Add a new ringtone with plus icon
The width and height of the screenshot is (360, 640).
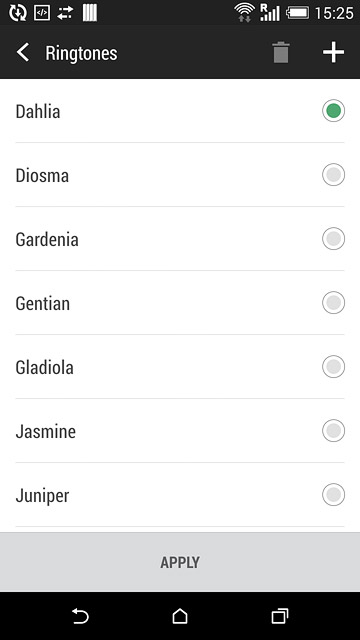click(x=333, y=52)
